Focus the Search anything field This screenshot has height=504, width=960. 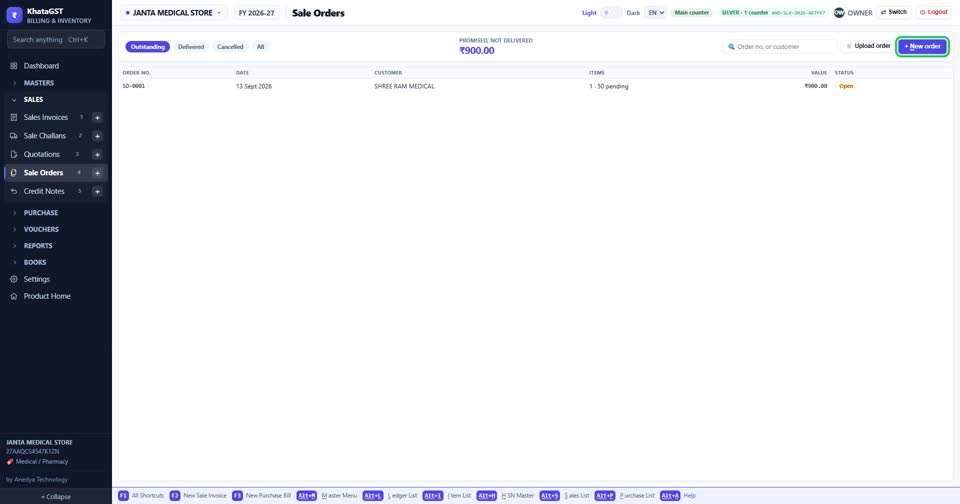[56, 40]
